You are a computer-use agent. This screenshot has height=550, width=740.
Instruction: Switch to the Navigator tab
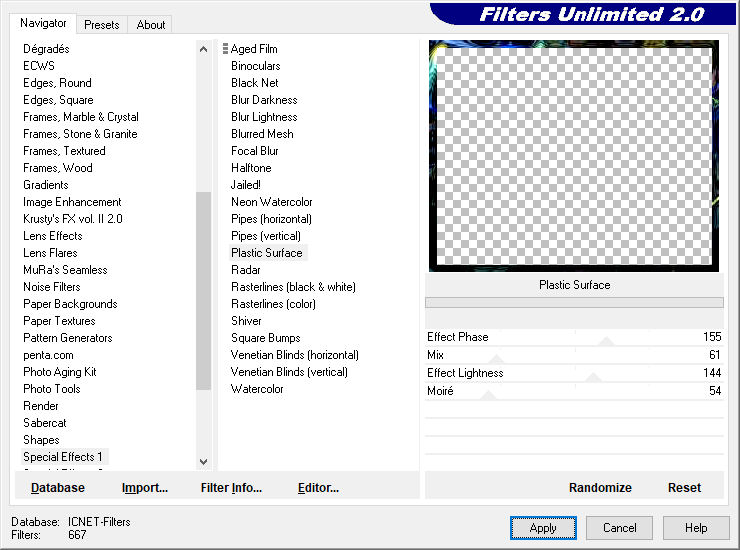coord(43,23)
